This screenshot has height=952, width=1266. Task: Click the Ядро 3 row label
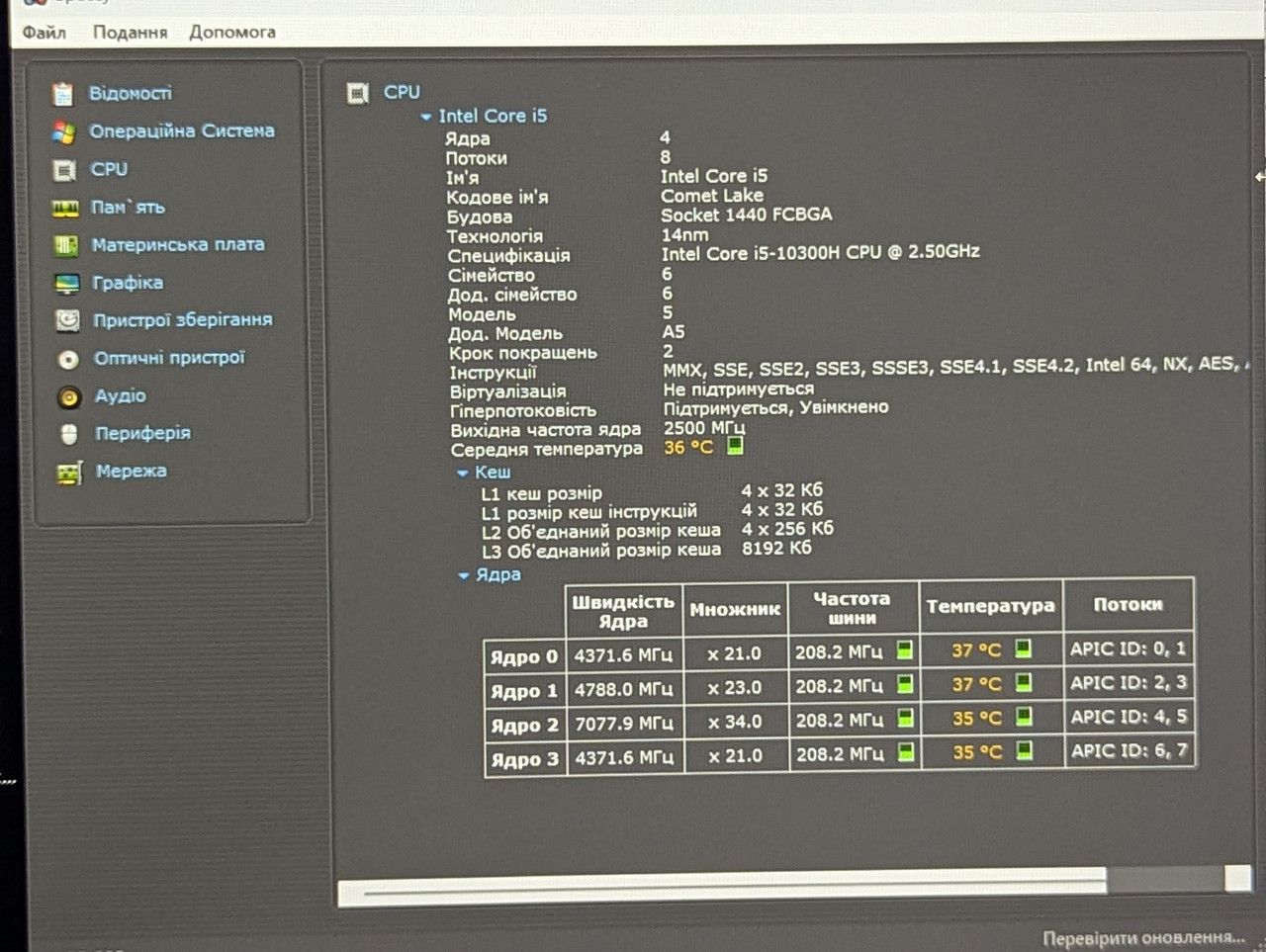(525, 760)
